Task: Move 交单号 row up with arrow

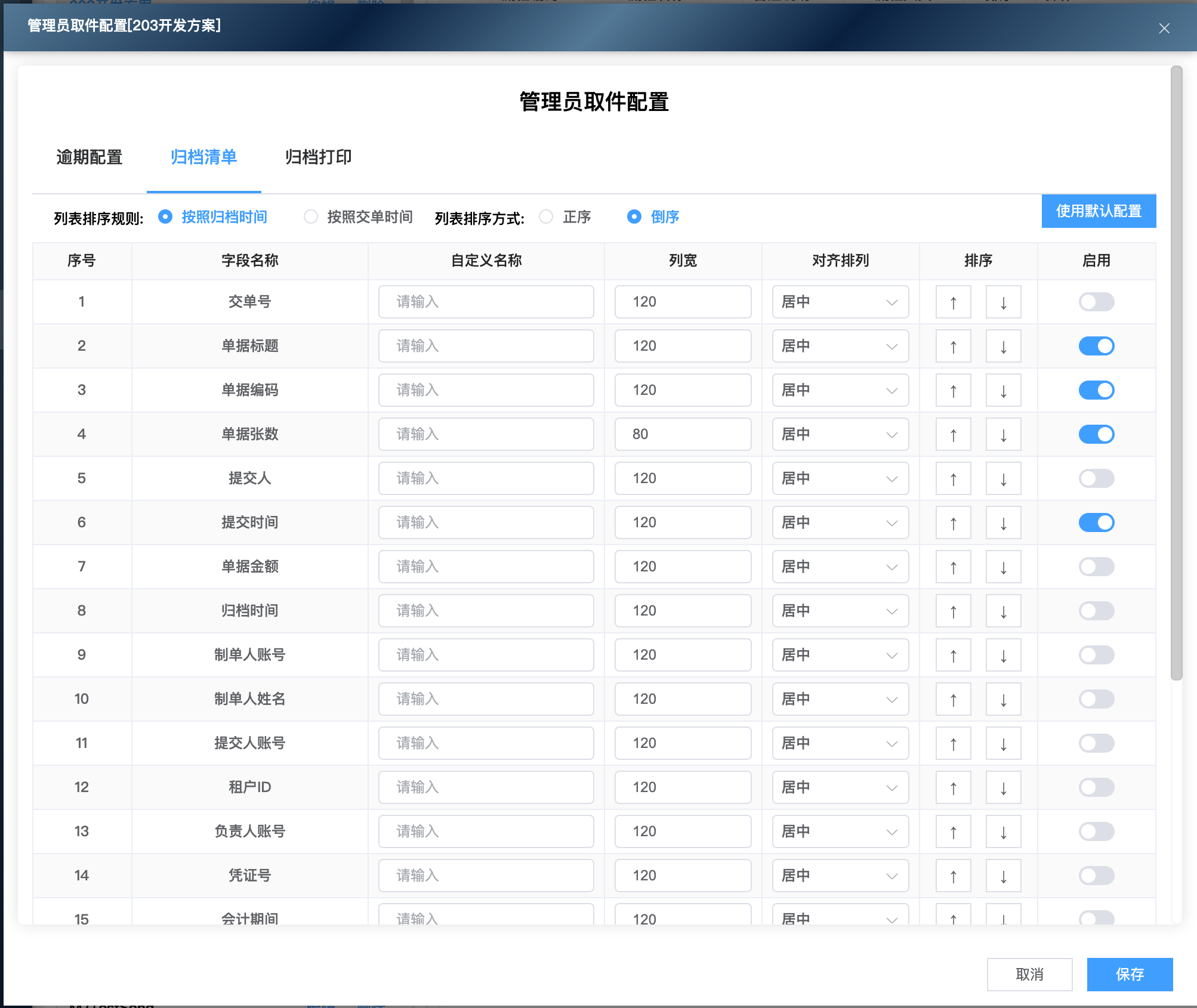Action: (x=953, y=302)
